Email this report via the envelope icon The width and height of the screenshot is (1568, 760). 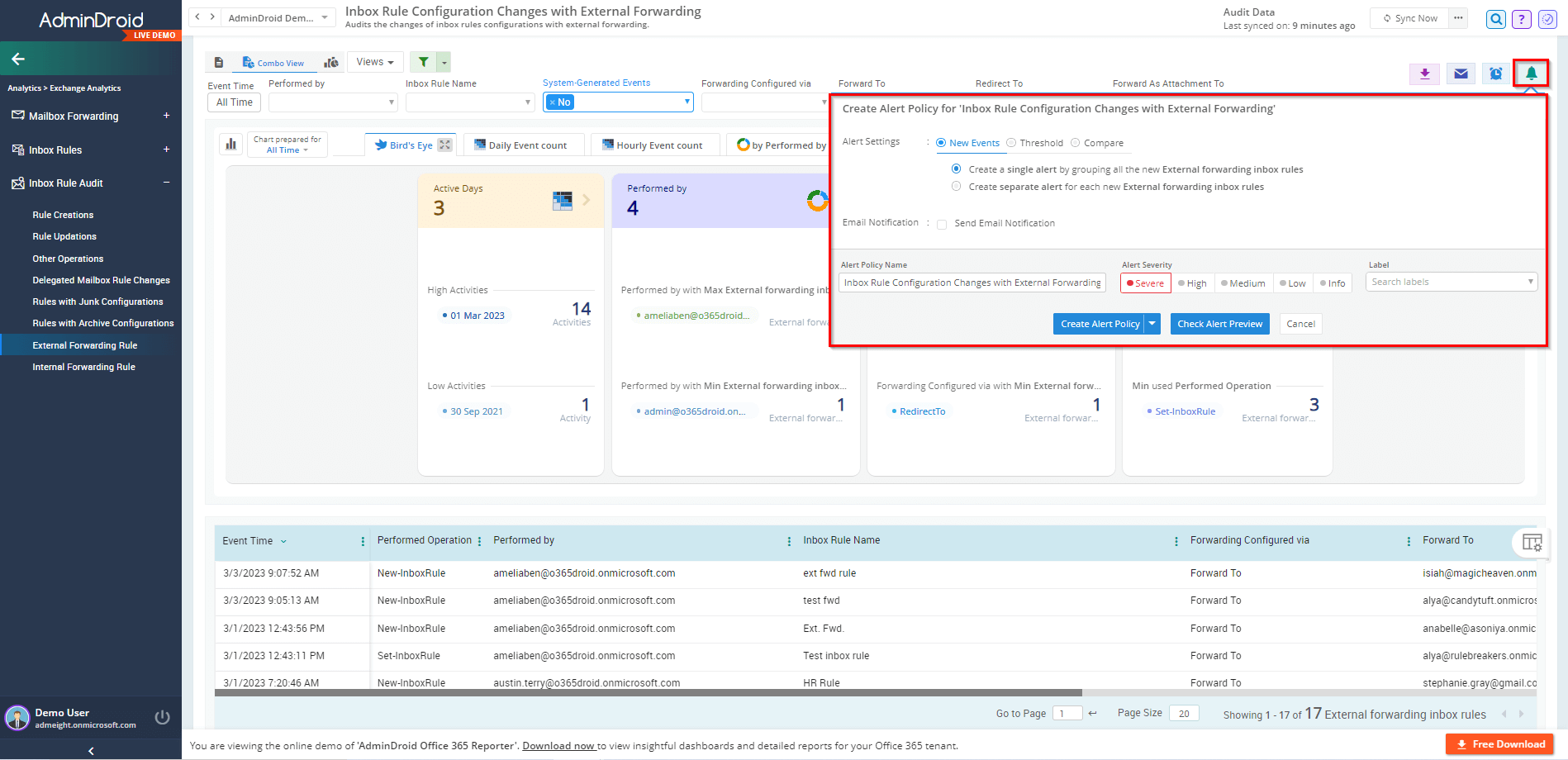[x=1459, y=74]
